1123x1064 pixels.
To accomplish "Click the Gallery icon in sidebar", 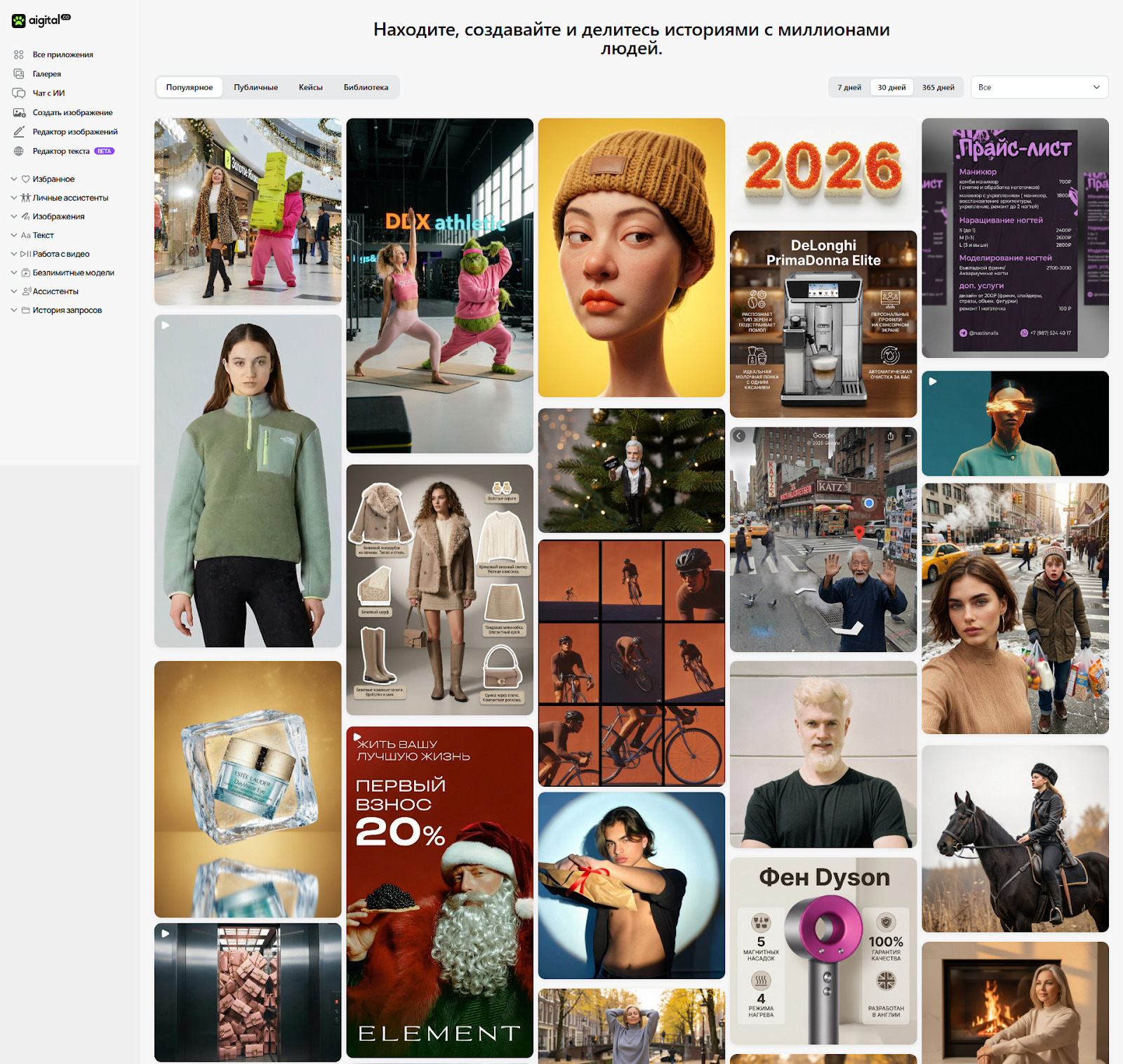I will pos(19,74).
